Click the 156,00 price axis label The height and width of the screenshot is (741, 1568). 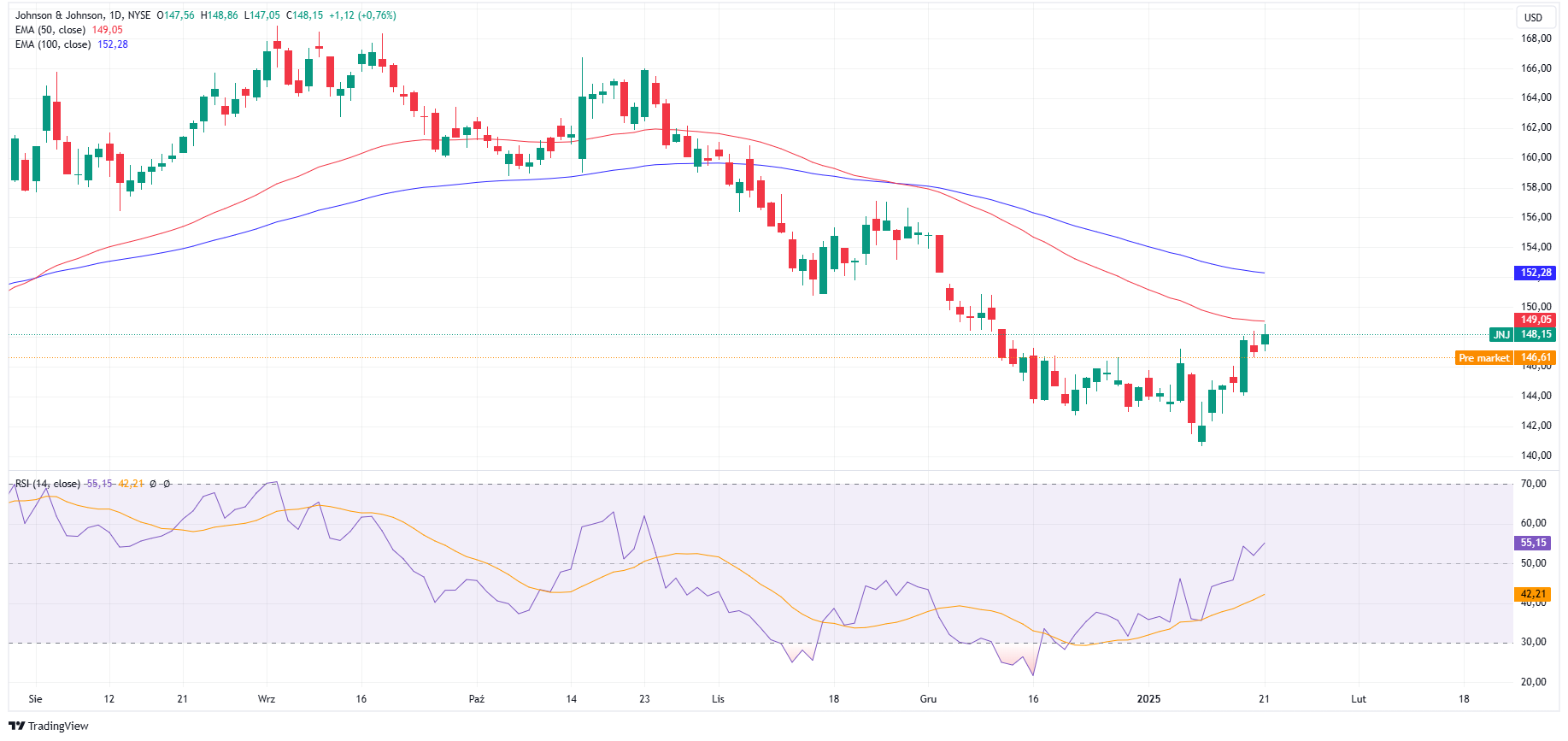[1536, 217]
